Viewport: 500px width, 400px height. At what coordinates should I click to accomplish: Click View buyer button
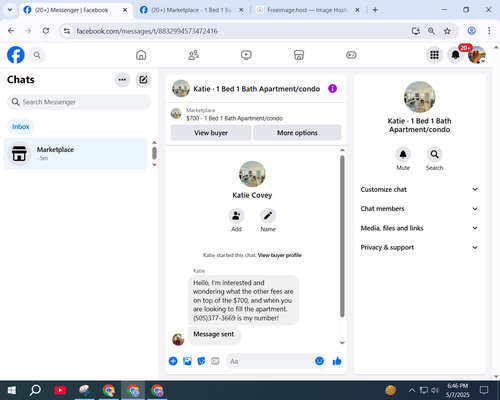coord(211,133)
